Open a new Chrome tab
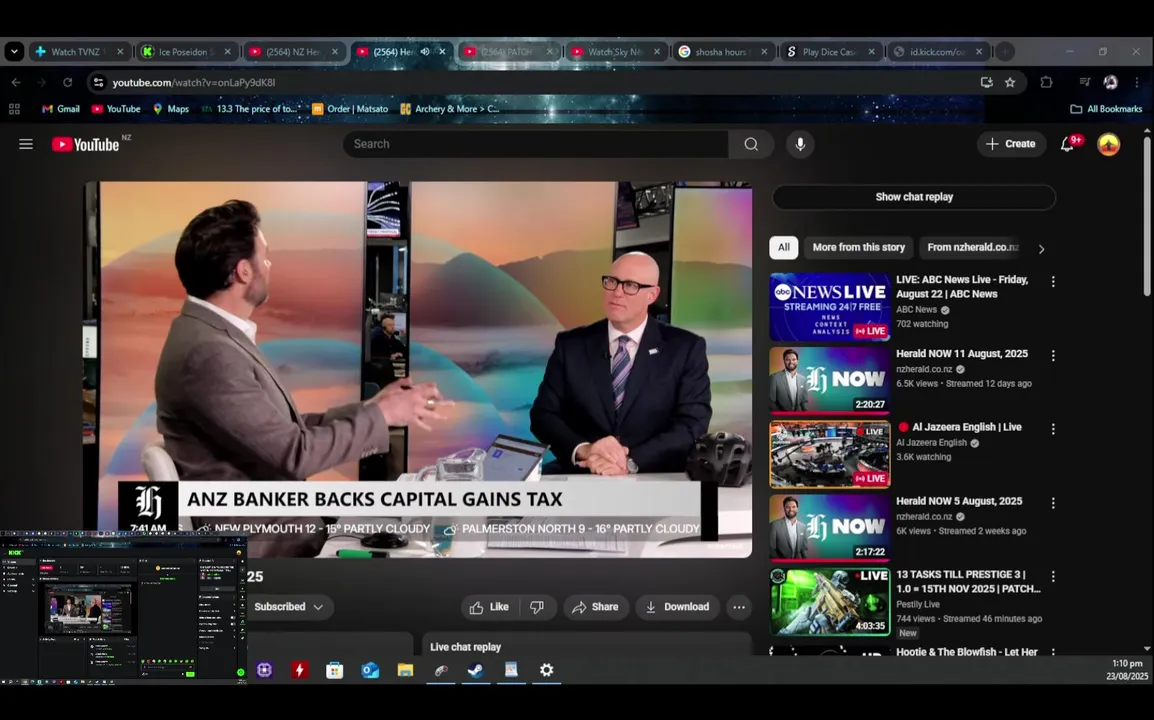Screen dimensions: 1154x720 tap(1005, 52)
